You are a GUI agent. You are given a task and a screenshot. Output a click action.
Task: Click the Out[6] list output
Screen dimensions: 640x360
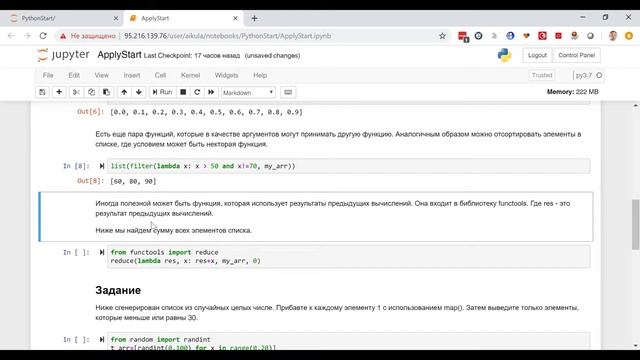(206, 112)
